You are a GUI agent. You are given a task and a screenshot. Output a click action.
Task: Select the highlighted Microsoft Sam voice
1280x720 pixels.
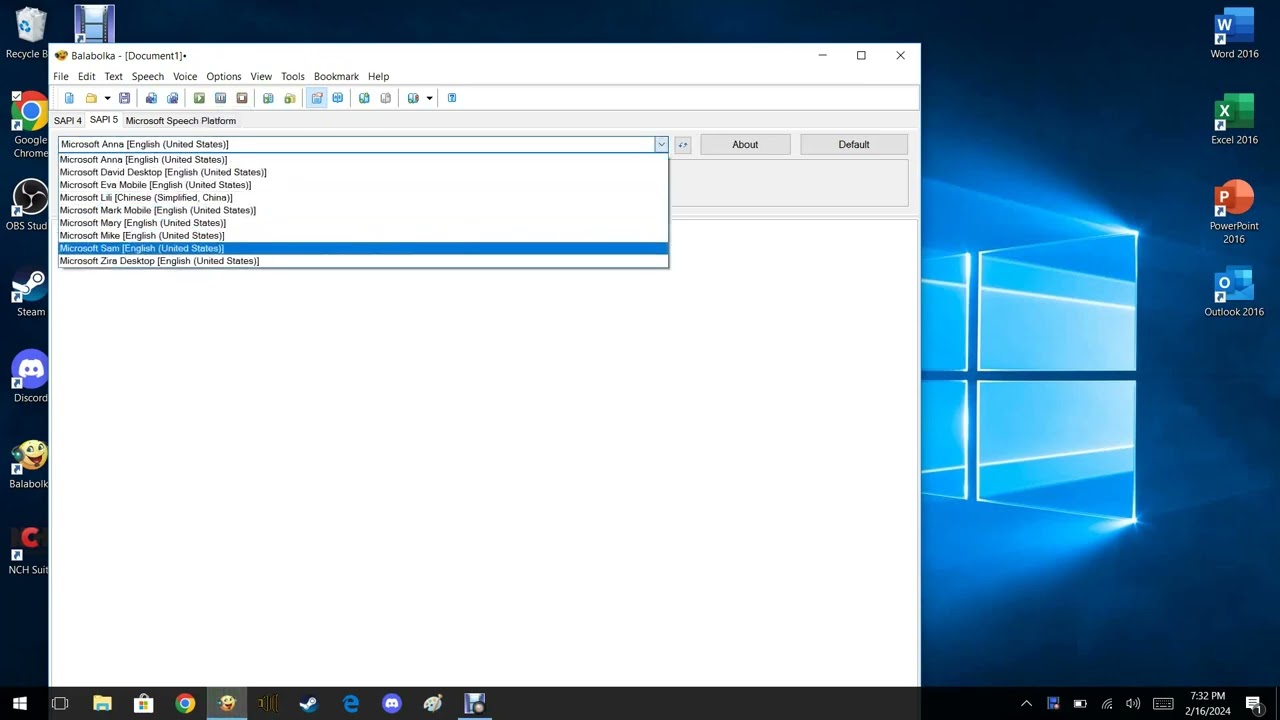coord(363,248)
